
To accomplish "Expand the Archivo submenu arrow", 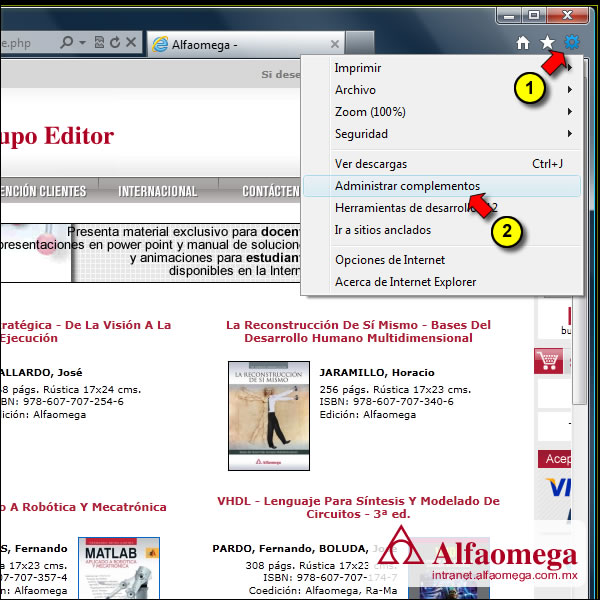I will [x=570, y=90].
